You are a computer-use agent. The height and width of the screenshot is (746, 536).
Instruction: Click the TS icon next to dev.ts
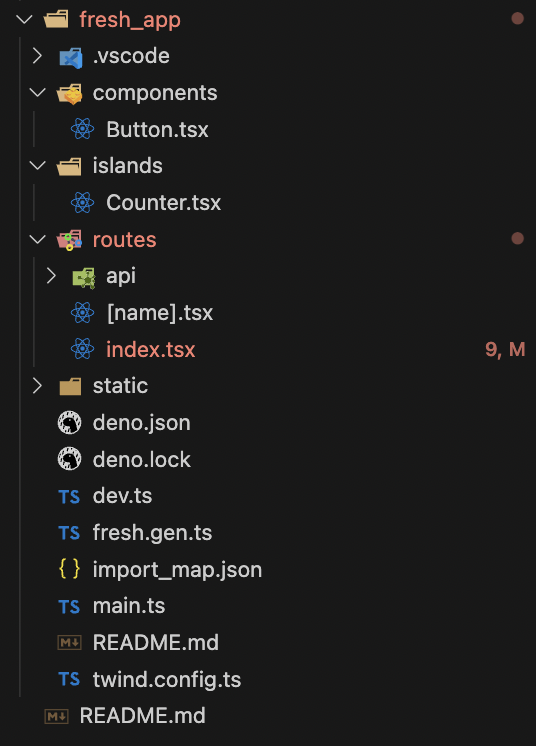coord(69,497)
